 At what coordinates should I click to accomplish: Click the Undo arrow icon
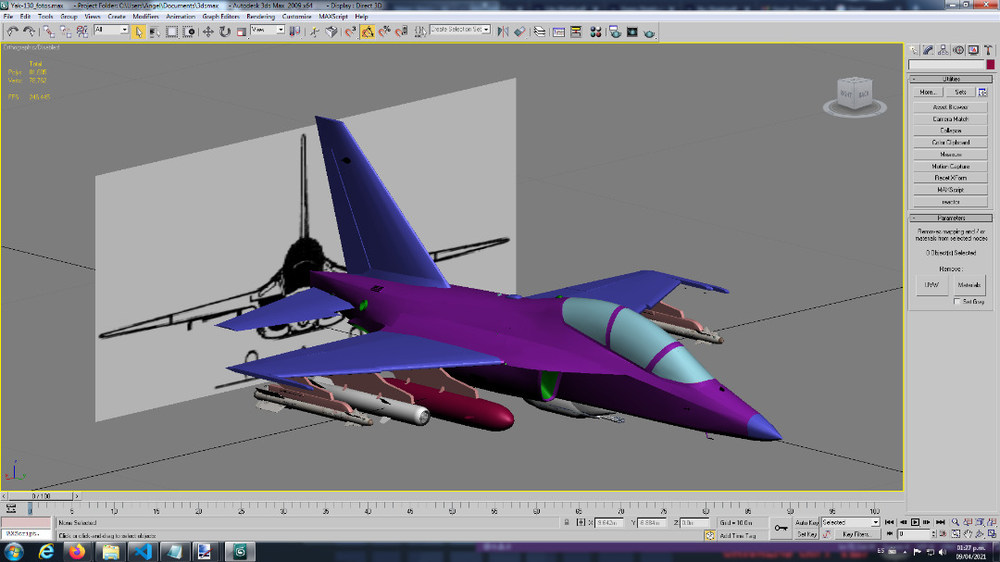pyautogui.click(x=12, y=31)
